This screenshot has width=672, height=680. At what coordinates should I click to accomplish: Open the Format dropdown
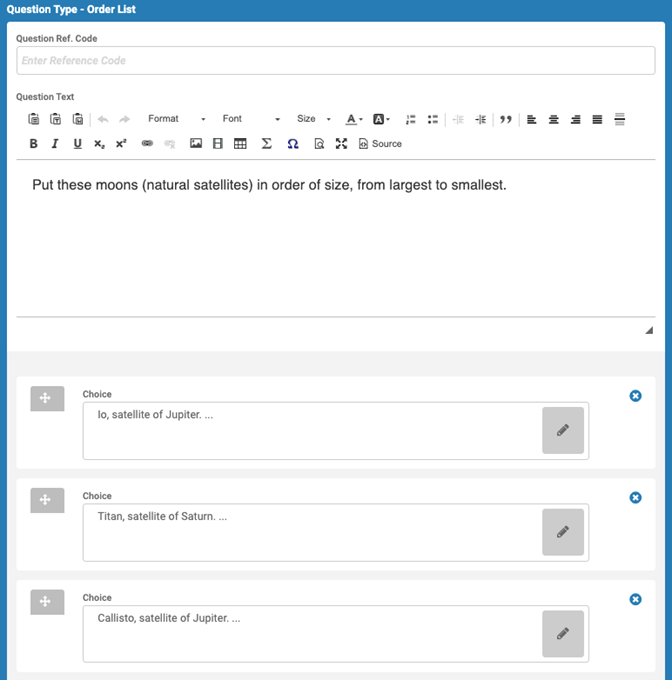click(x=176, y=119)
